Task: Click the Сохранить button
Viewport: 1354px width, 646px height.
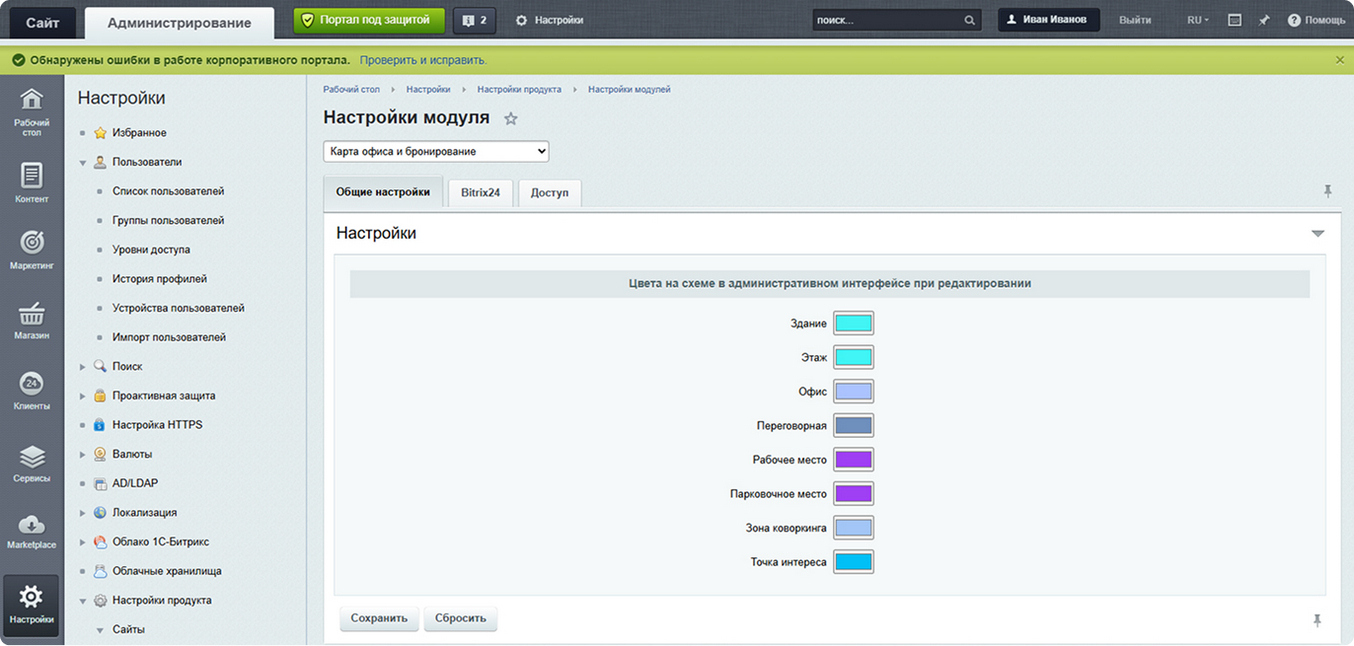Action: coord(379,618)
